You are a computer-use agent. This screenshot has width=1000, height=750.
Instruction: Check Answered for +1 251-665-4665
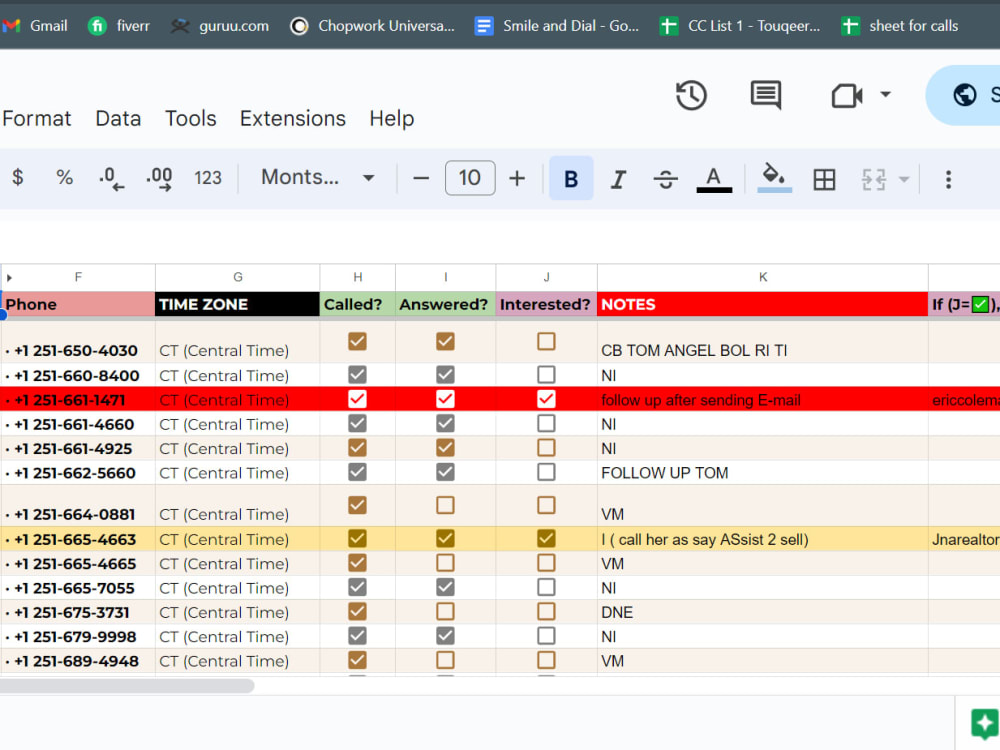445,562
